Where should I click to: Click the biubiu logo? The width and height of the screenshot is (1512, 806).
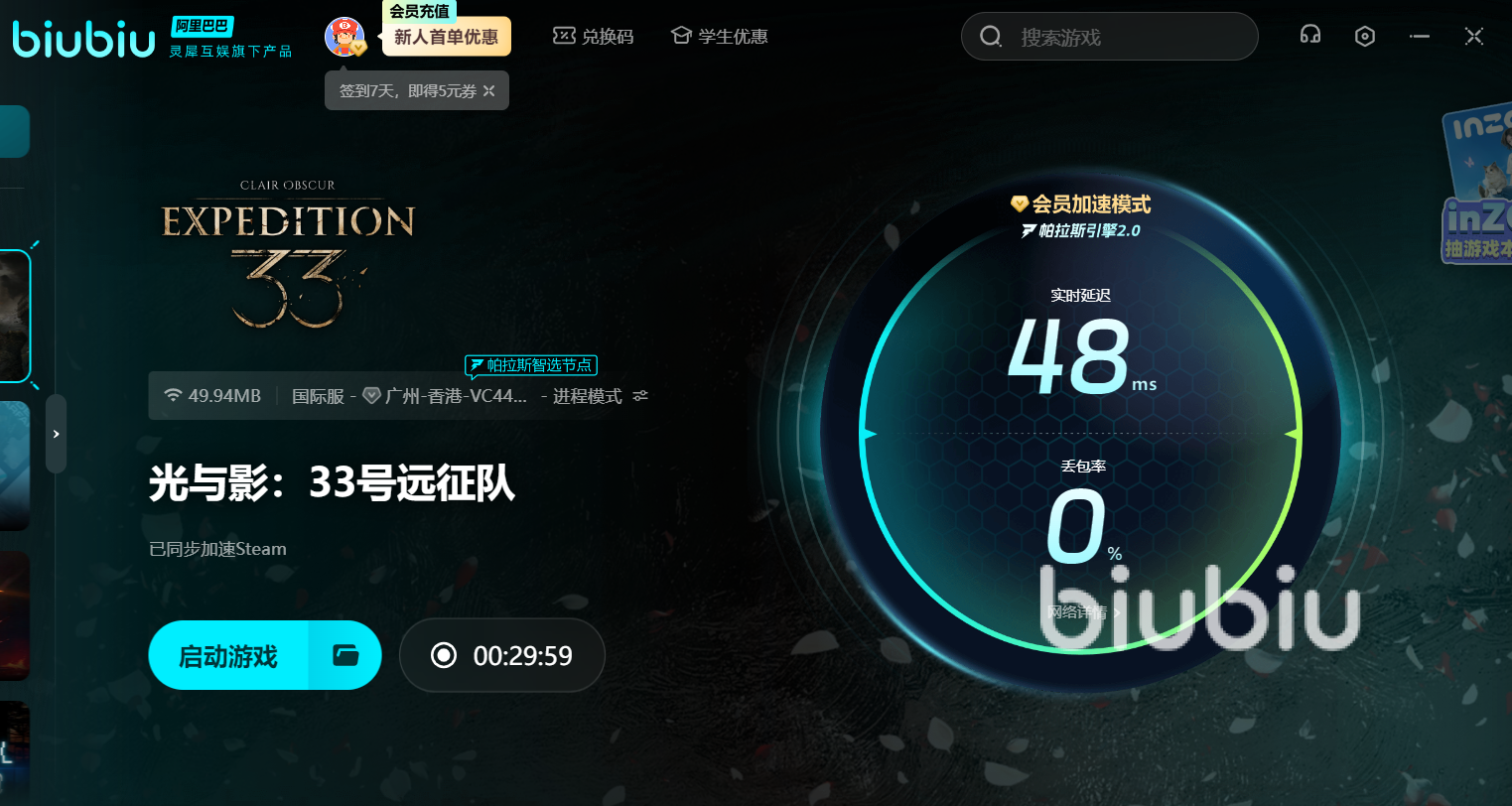click(x=84, y=39)
